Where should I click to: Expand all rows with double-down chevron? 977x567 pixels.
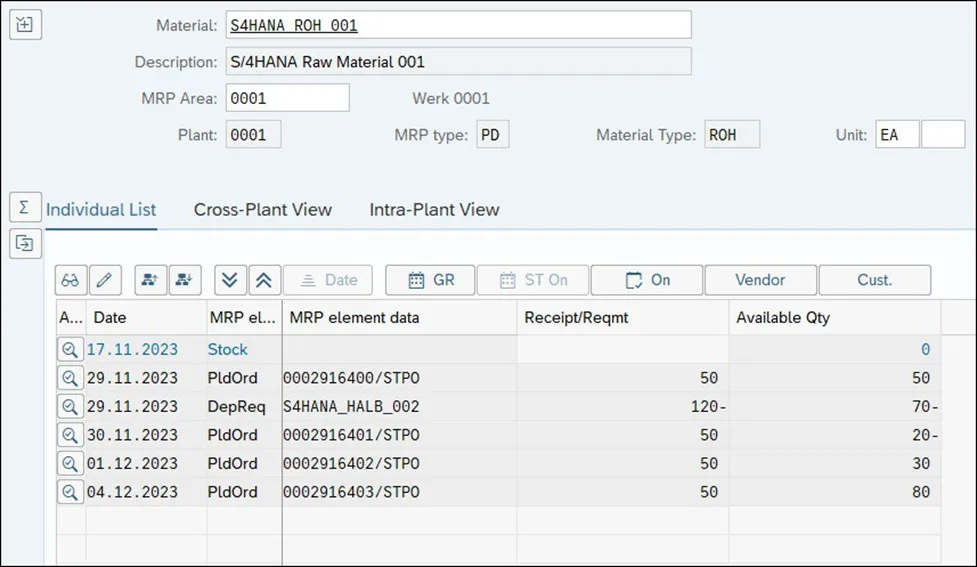(x=229, y=280)
